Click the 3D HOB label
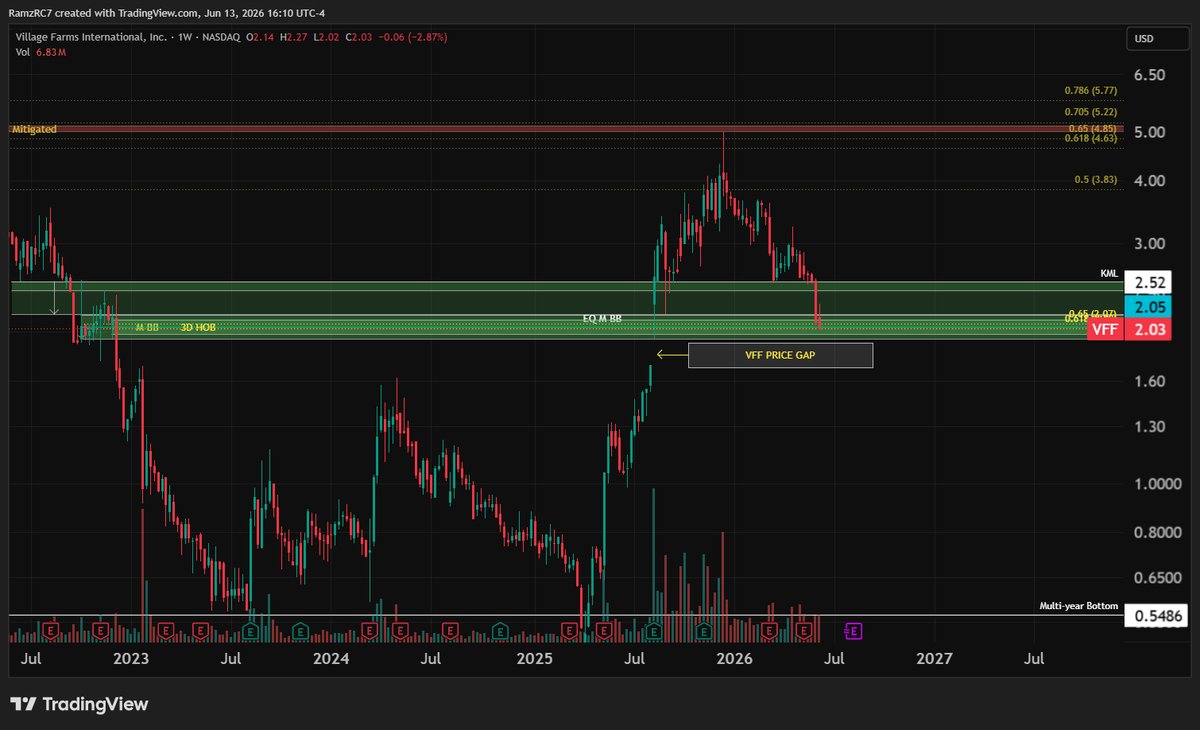The height and width of the screenshot is (730, 1200). click(x=198, y=327)
